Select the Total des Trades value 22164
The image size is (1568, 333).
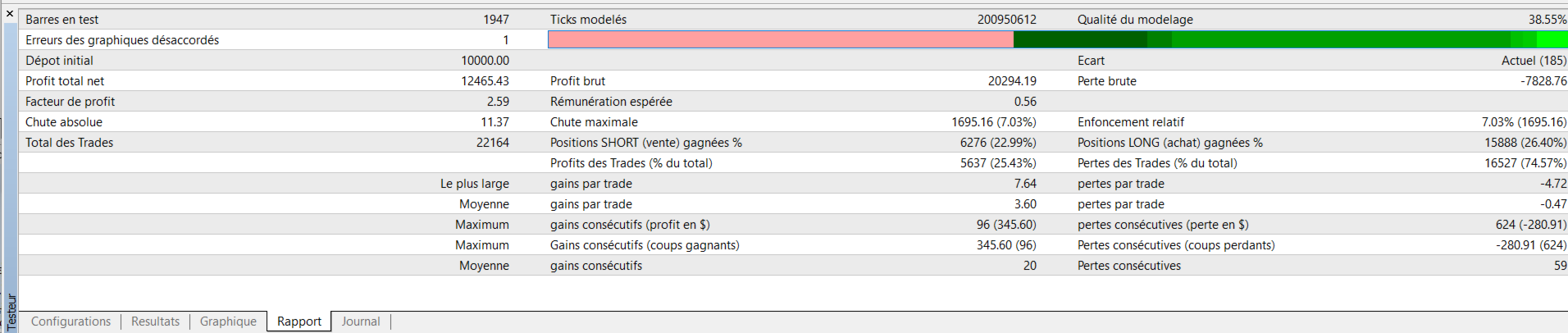pos(492,143)
